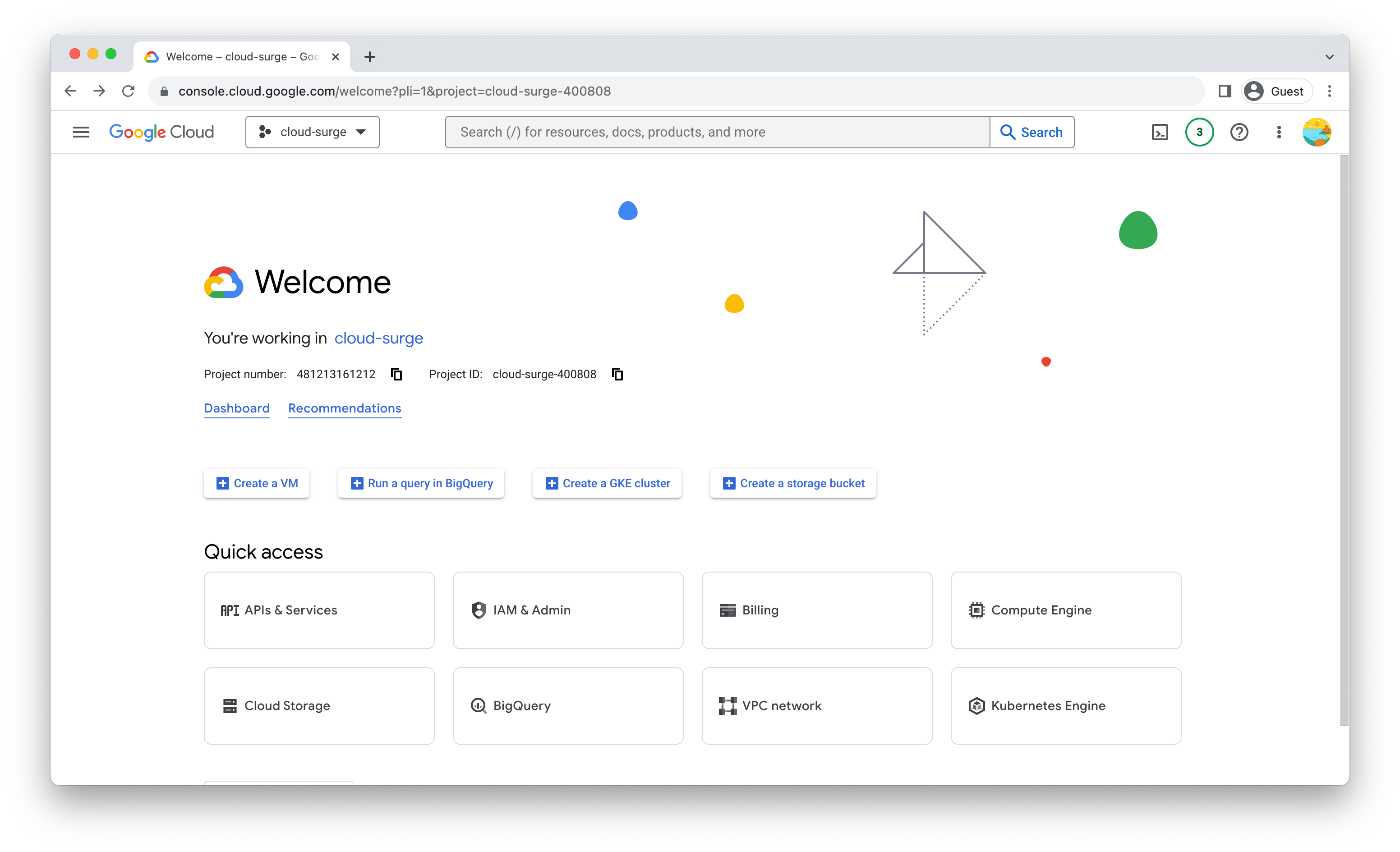This screenshot has height=852, width=1400.
Task: Open the Guest profile button
Action: 1277,91
